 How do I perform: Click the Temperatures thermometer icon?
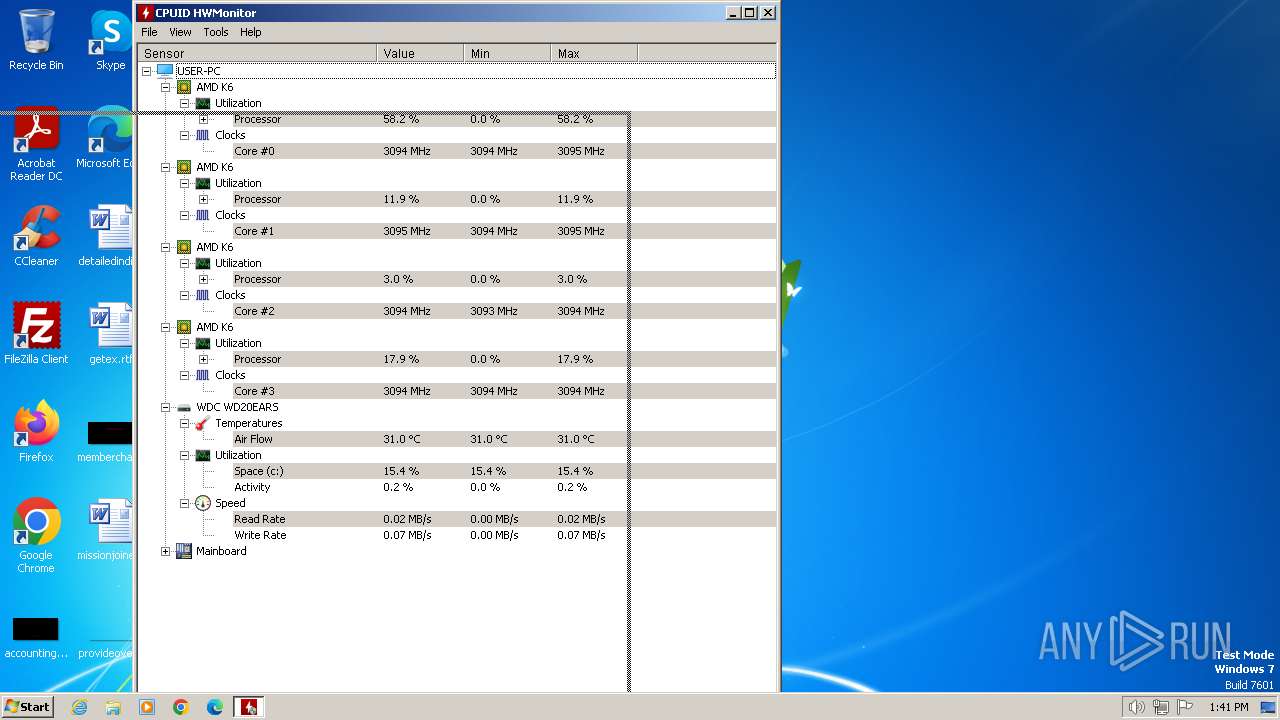(203, 423)
